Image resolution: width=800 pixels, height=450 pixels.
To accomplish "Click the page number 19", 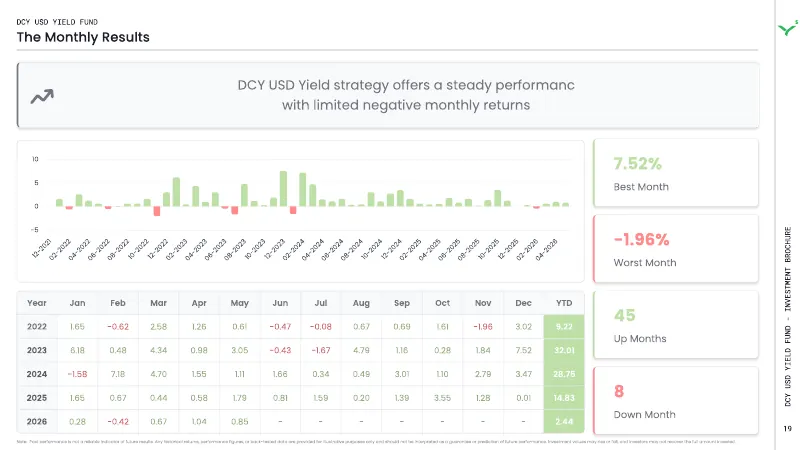I will tap(788, 429).
